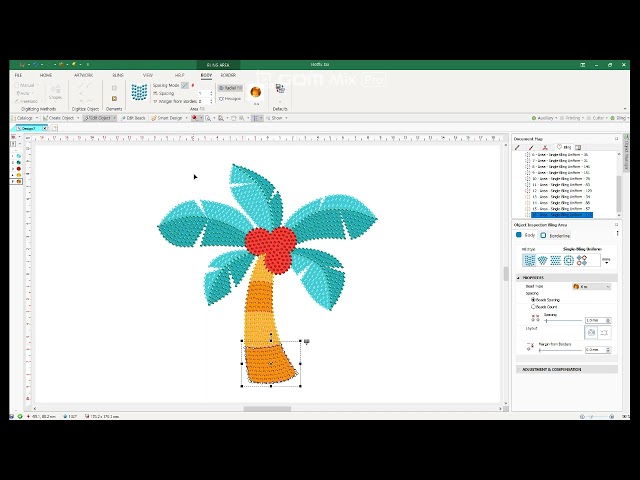Select the second Layout option icon
This screenshot has height=480, width=640.
tap(604, 333)
